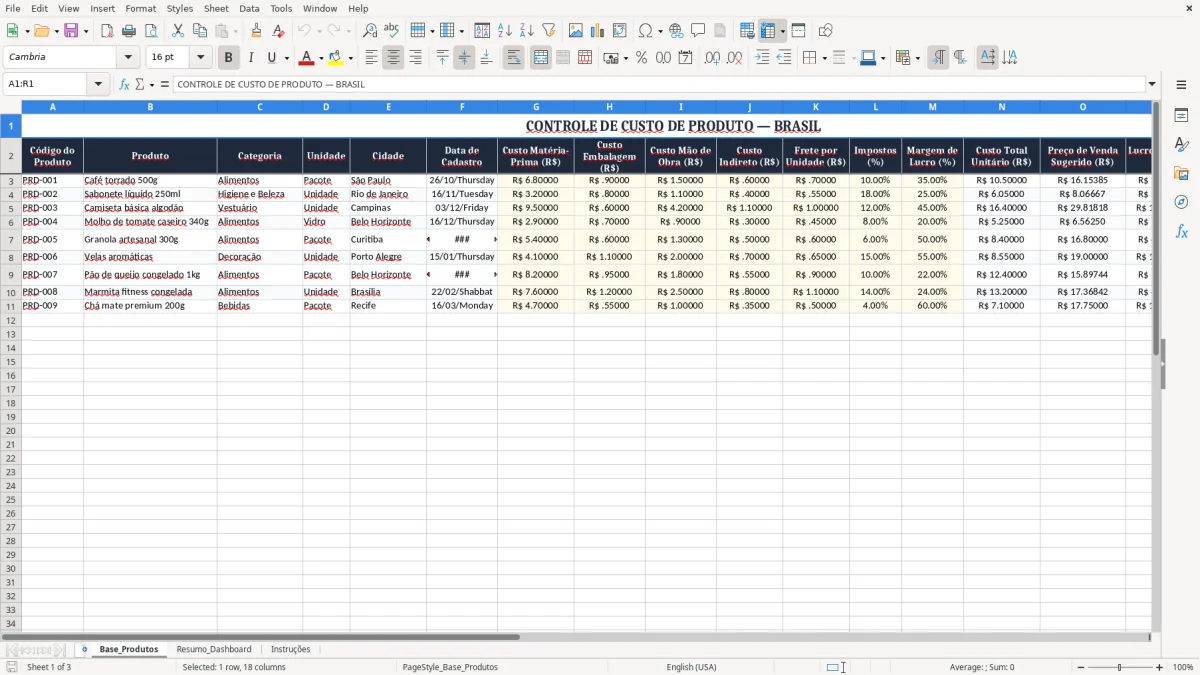Export directly as PDF
Screen dimensions: 1200x675
pyautogui.click(x=107, y=31)
